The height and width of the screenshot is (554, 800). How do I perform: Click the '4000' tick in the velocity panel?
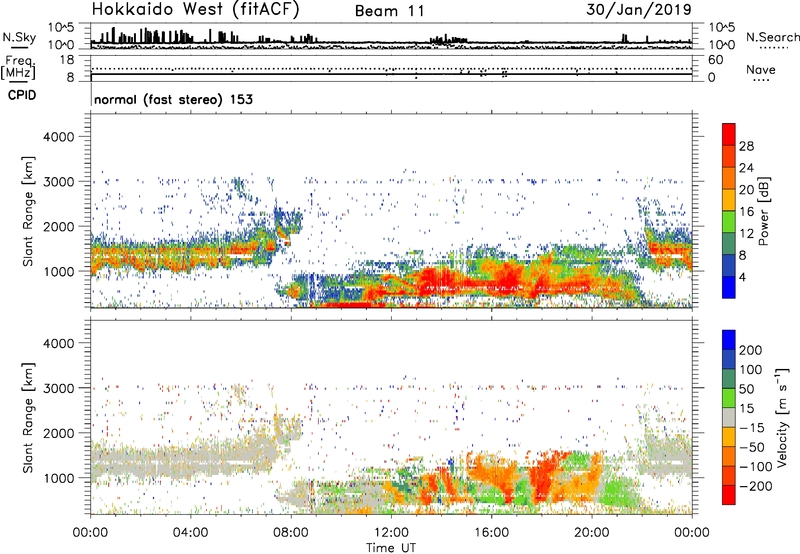point(59,343)
